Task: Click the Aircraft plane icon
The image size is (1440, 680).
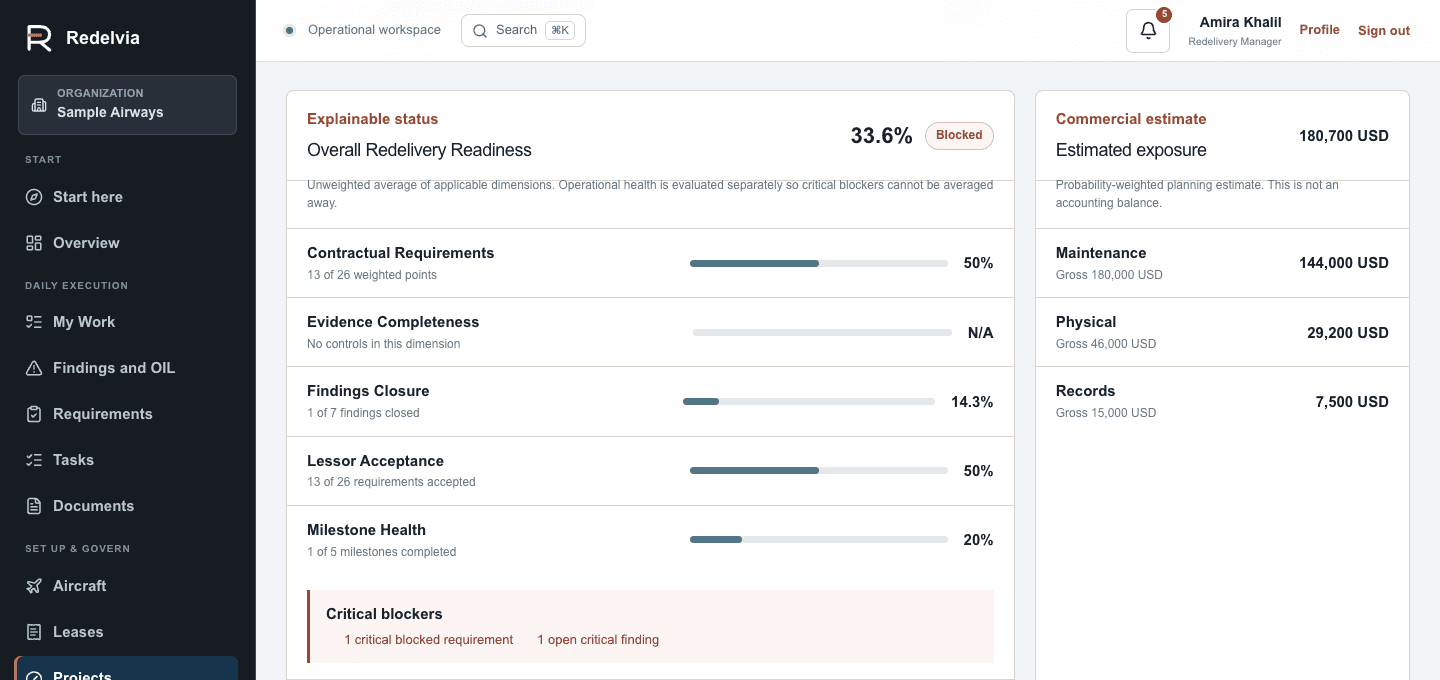Action: pos(34,586)
